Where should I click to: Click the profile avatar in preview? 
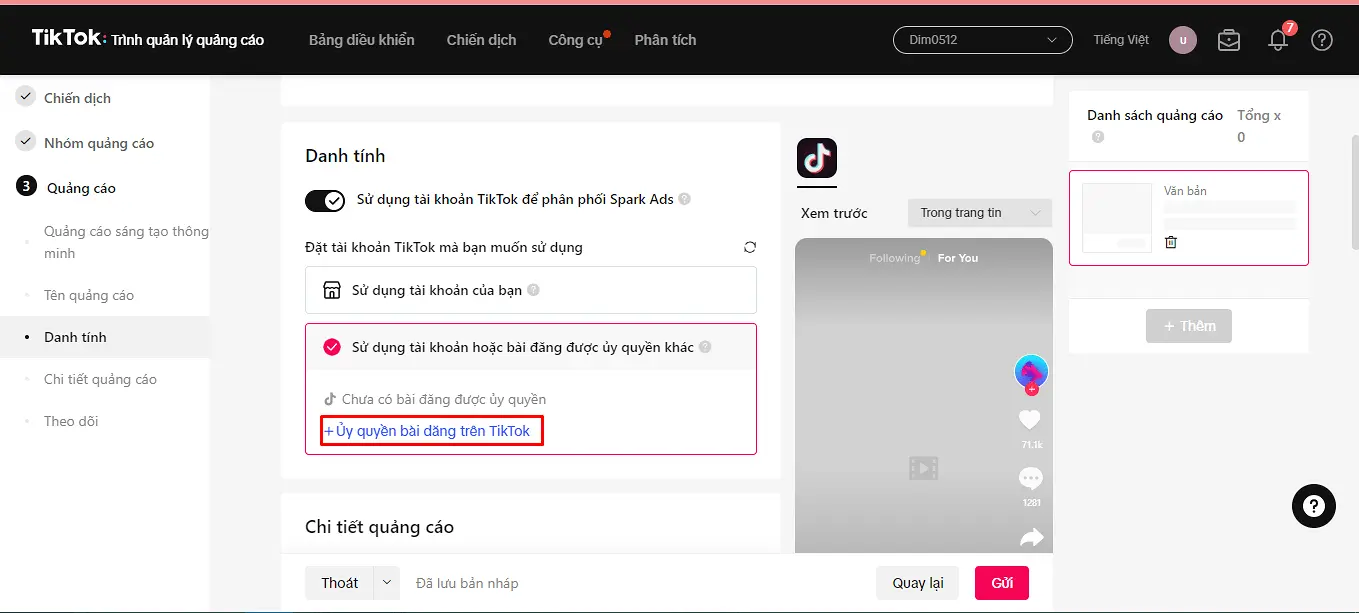(1031, 372)
